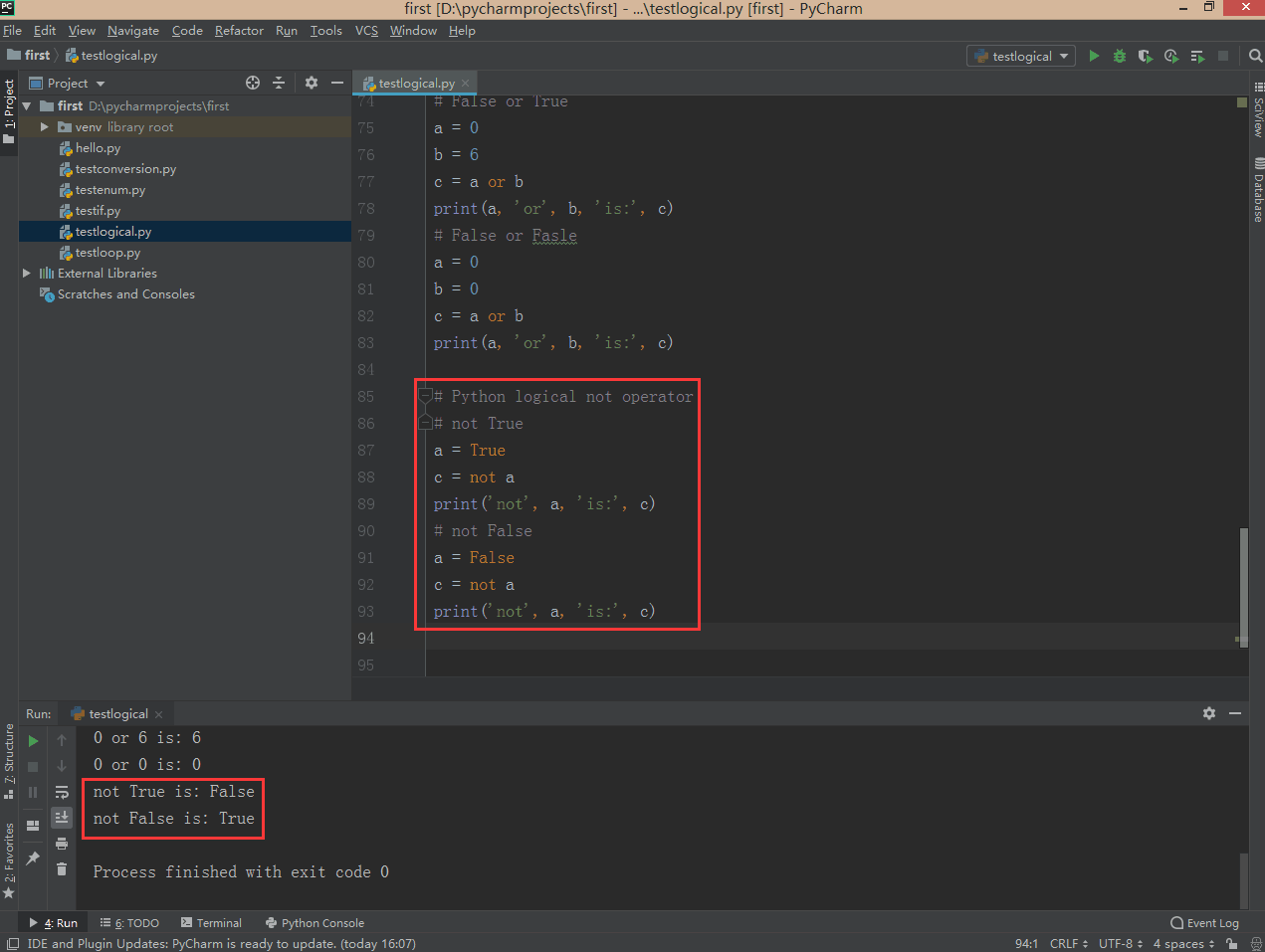Open Run panel gear settings

1209,713
